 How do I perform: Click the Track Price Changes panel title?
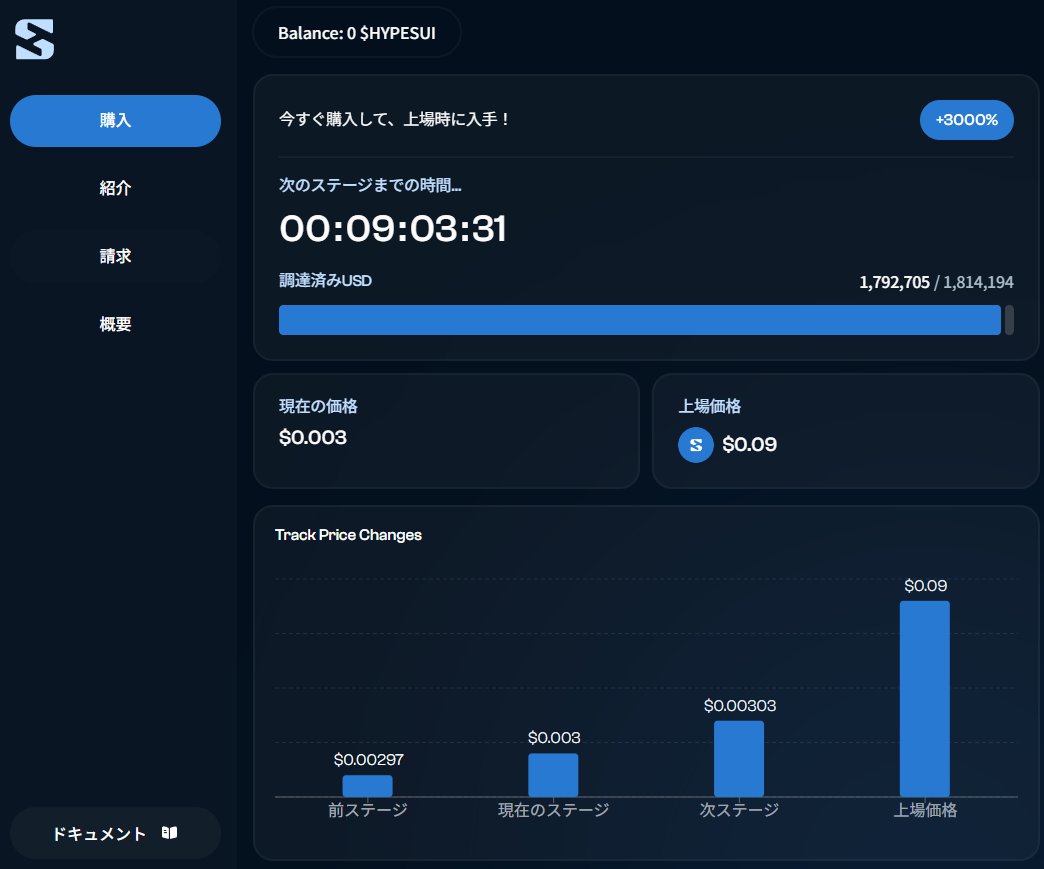pos(348,535)
